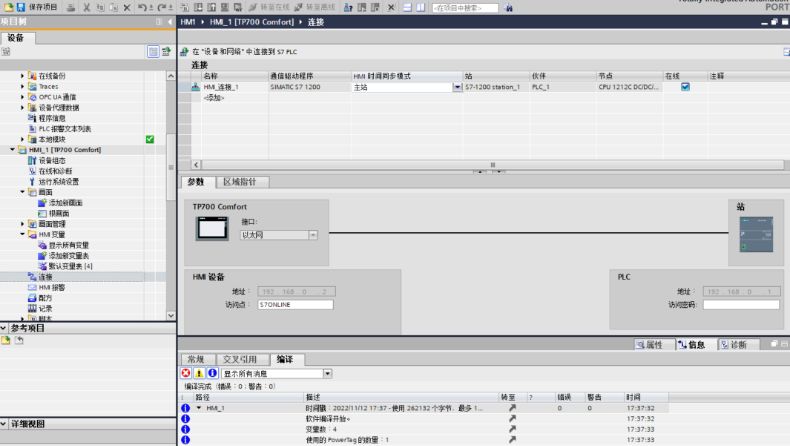The height and width of the screenshot is (446, 790).
Task: Click the copy icon in toolbar
Action: click(x=100, y=8)
